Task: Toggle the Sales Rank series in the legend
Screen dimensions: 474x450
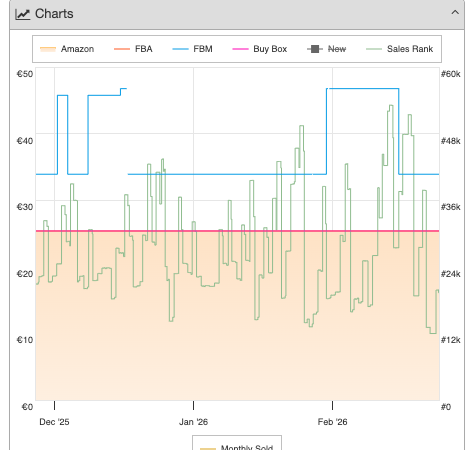Action: tap(399, 49)
